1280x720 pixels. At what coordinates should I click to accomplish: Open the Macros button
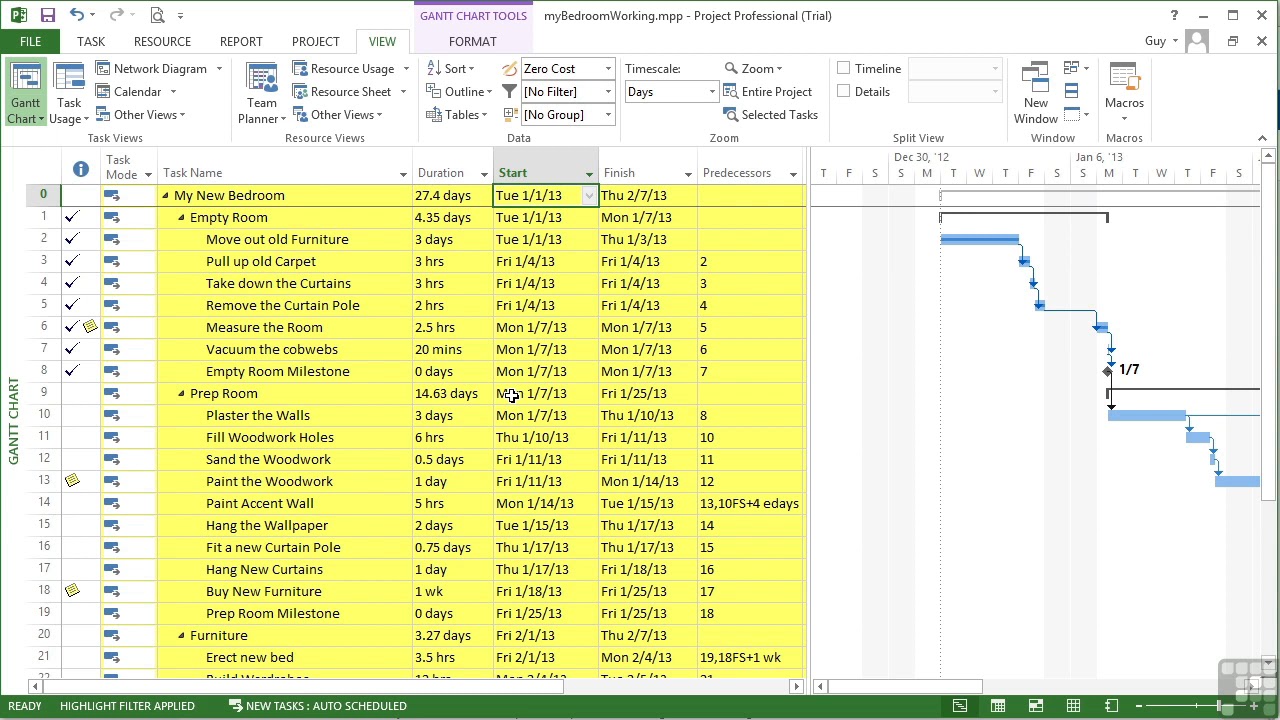[x=1124, y=93]
